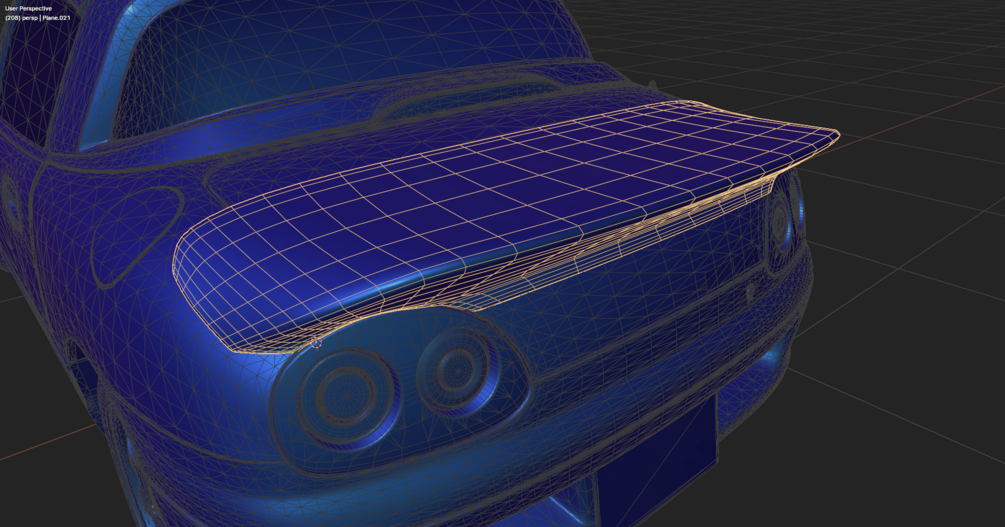Viewport: 1005px width, 527px height.
Task: Click the 'Plane.021' object name text
Action: pyautogui.click(x=56, y=18)
